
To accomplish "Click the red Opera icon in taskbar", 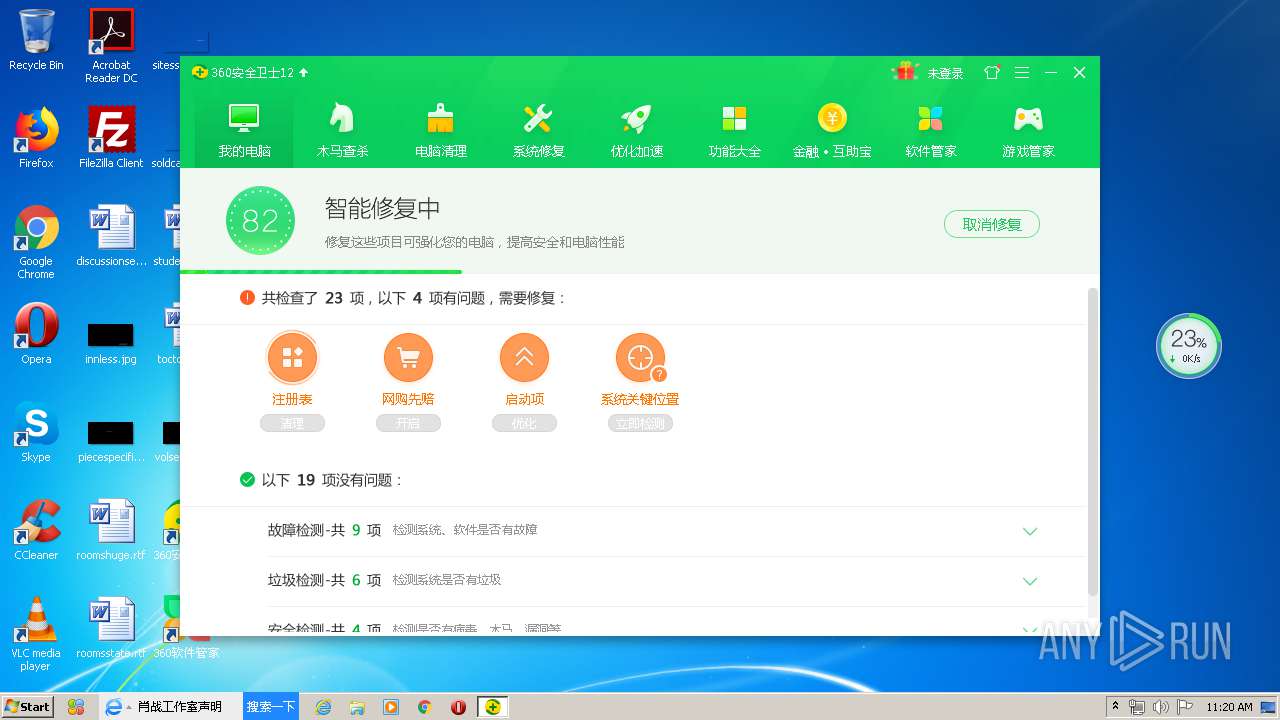I will tap(458, 707).
